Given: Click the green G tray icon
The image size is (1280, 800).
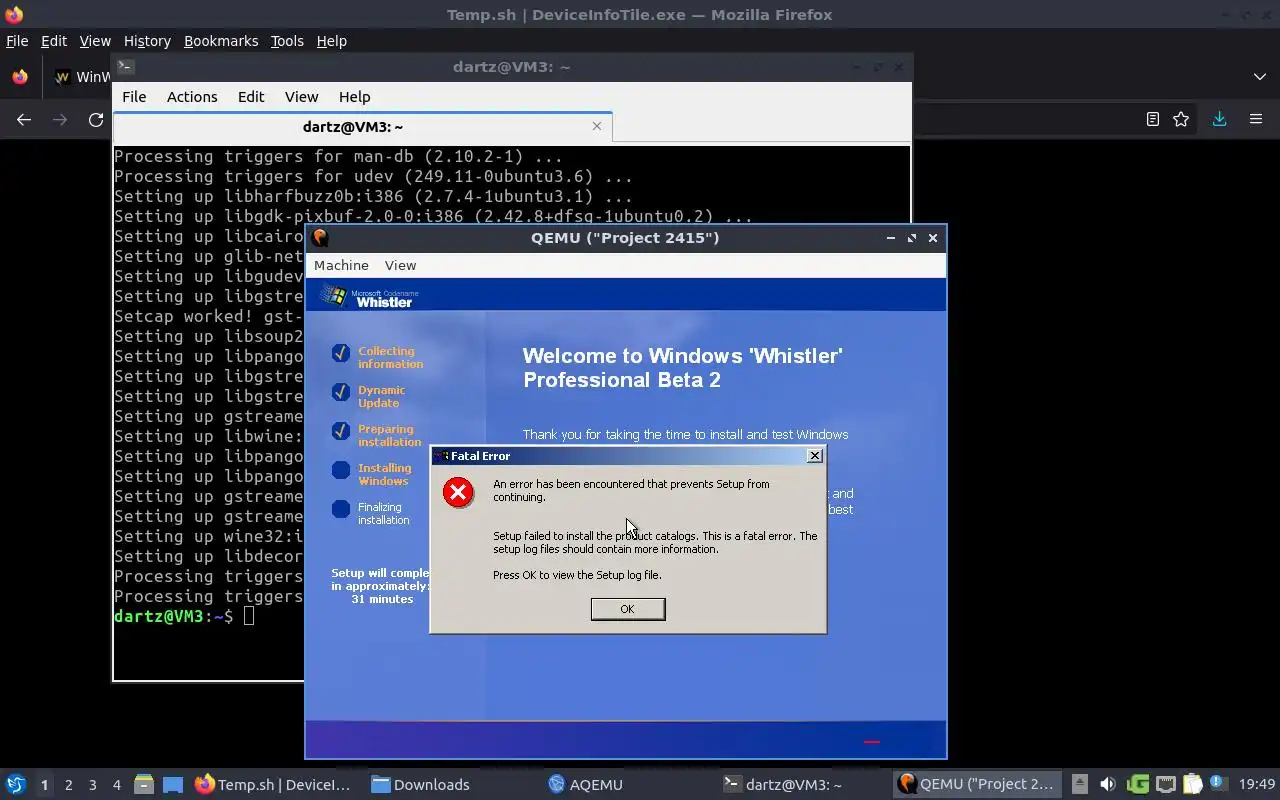Looking at the screenshot, I should pyautogui.click(x=1137, y=784).
